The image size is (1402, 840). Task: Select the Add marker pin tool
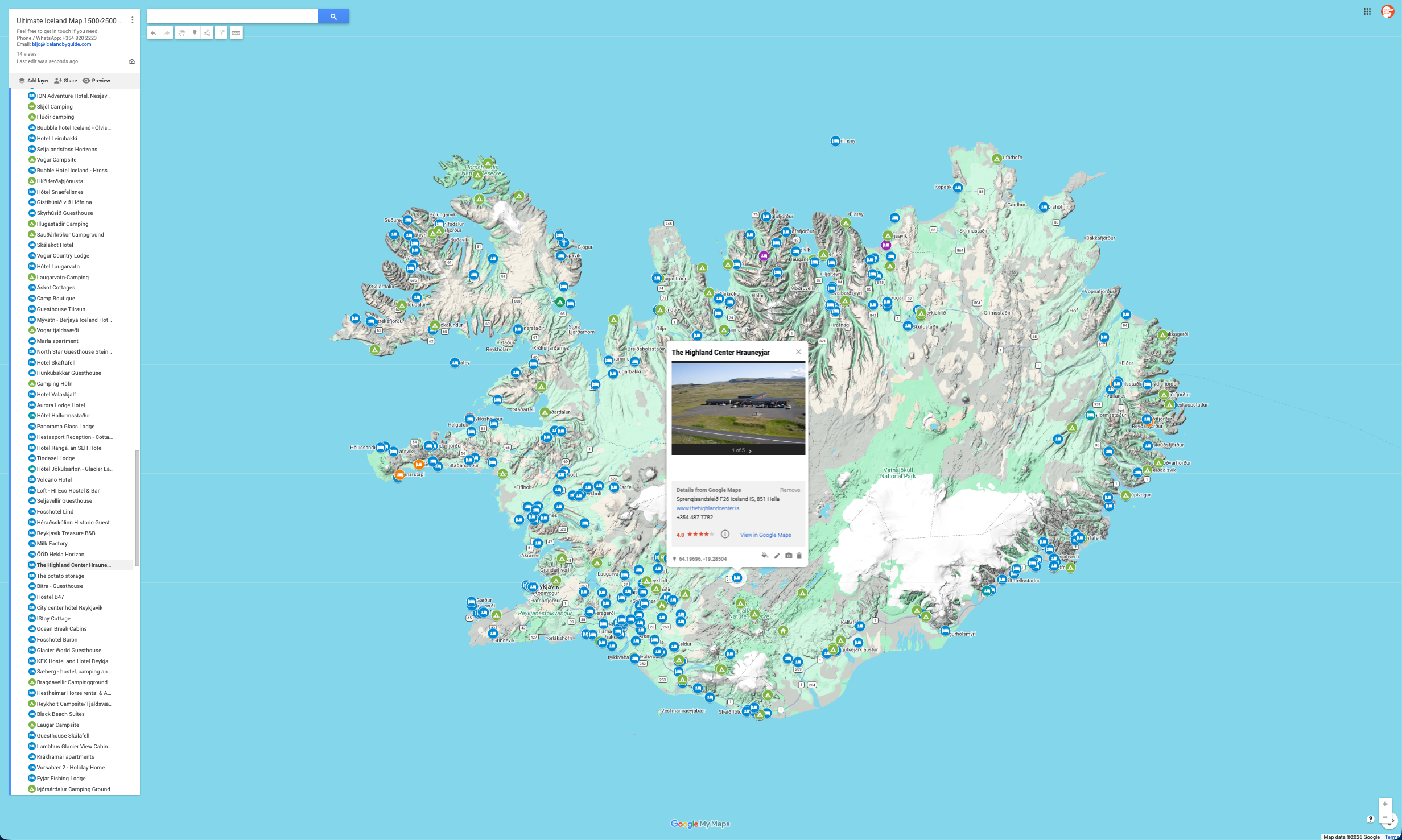195,33
